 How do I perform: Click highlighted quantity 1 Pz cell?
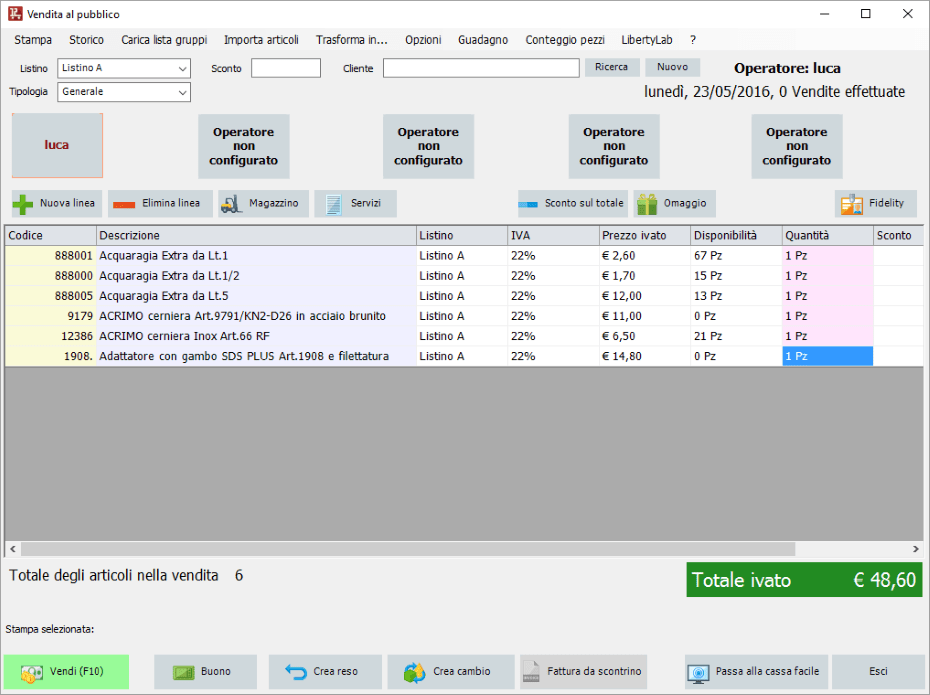827,356
